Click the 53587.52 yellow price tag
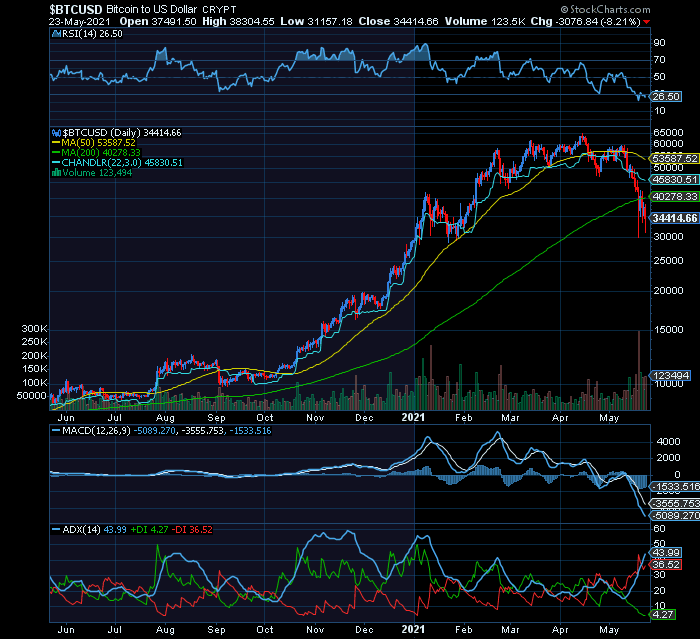700x639 pixels. [x=675, y=159]
